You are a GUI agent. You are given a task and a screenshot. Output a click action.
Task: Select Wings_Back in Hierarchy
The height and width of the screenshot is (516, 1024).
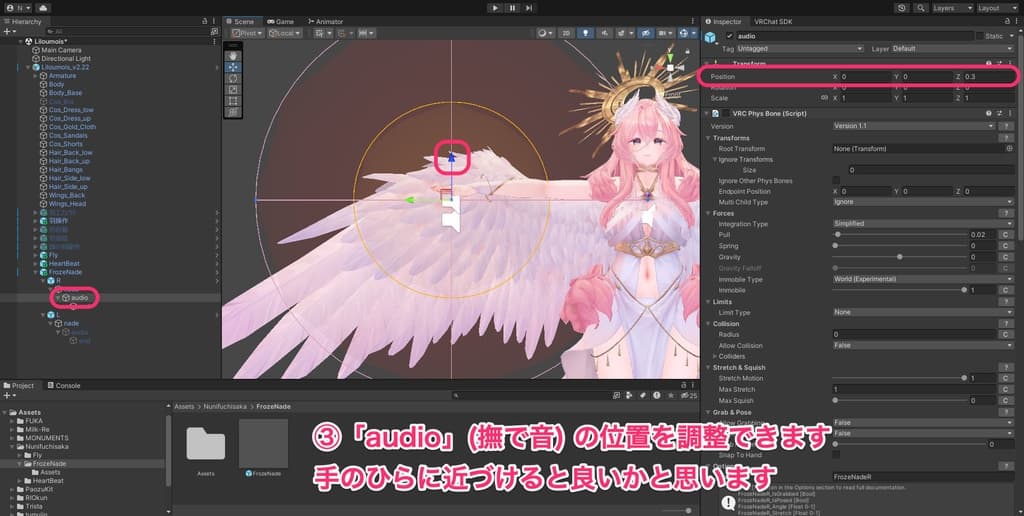[x=67, y=195]
